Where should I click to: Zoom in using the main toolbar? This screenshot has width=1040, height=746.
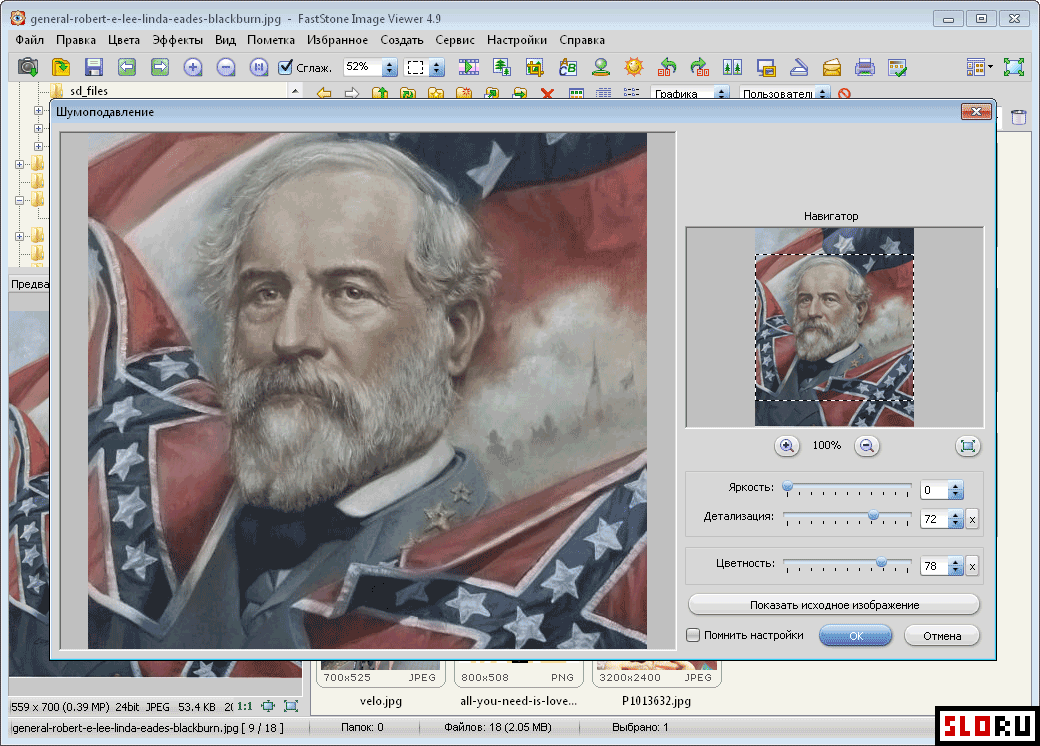pyautogui.click(x=193, y=67)
